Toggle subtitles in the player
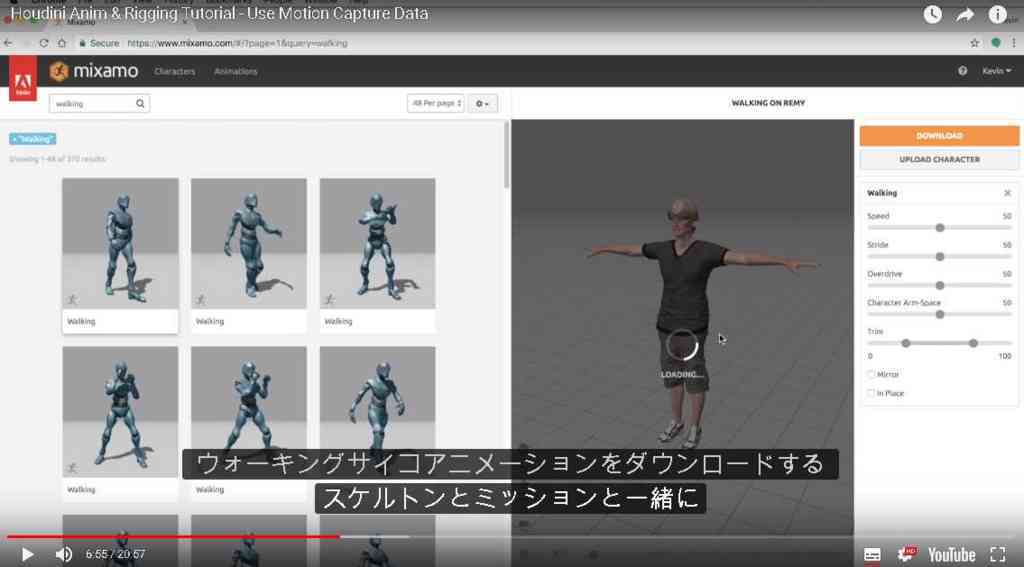The height and width of the screenshot is (567, 1024). pos(872,555)
